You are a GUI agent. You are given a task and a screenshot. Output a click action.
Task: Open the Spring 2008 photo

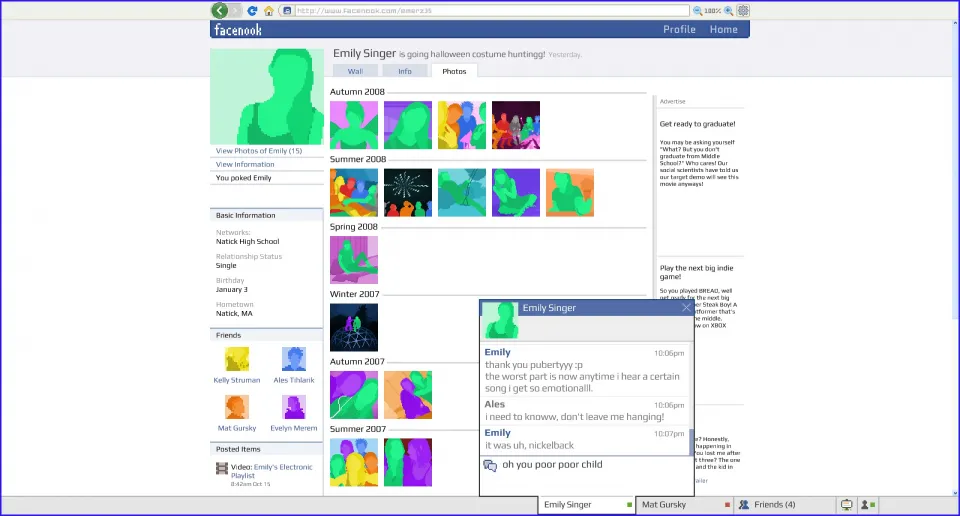click(354, 260)
